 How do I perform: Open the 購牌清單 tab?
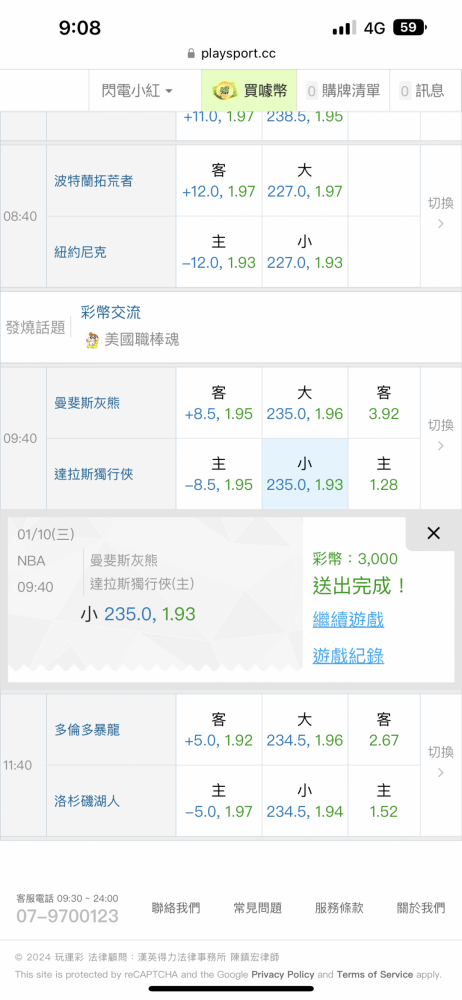(x=343, y=91)
